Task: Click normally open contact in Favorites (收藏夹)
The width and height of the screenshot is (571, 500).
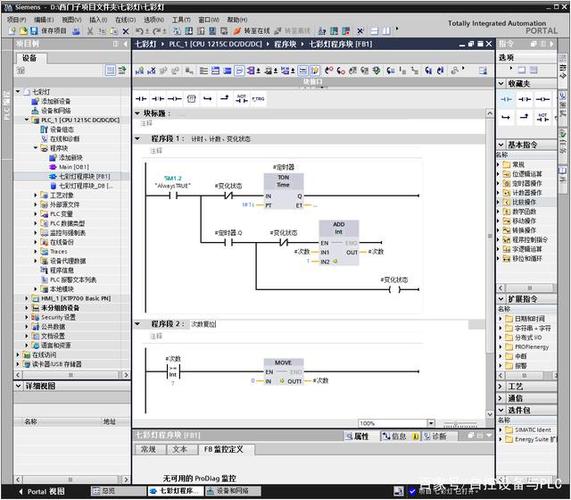Action: point(507,99)
